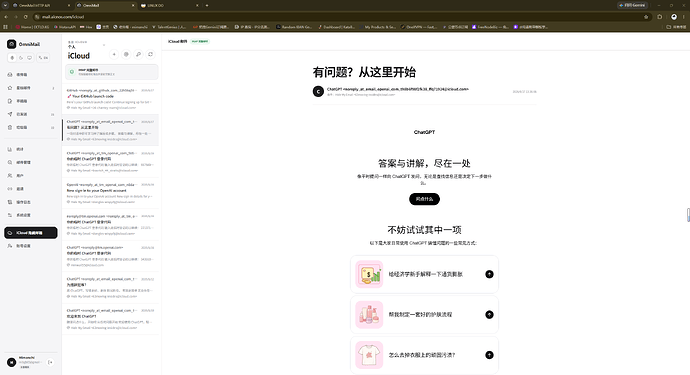690x375 pixels.
Task: Click the round gear icon beside iCloud heading
Action: point(126,54)
